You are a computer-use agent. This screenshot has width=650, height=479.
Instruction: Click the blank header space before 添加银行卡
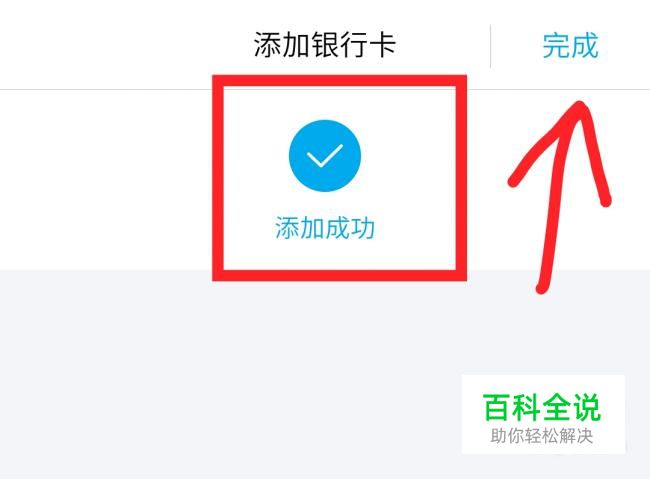(x=124, y=45)
